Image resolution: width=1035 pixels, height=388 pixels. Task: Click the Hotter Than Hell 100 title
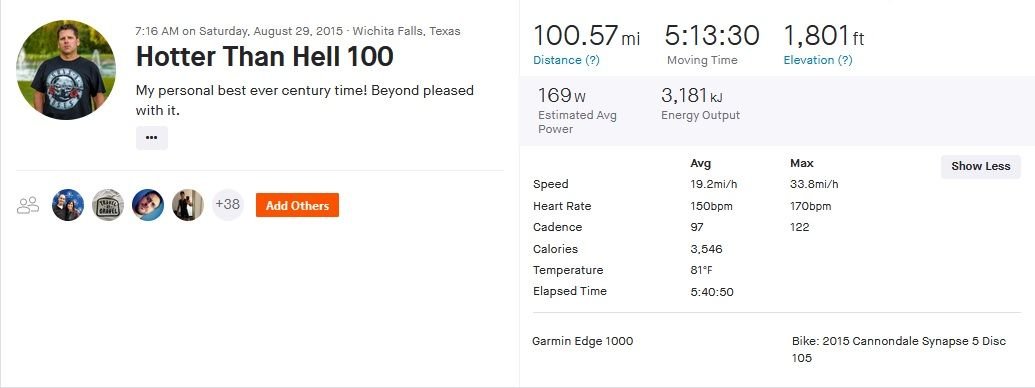coord(265,57)
